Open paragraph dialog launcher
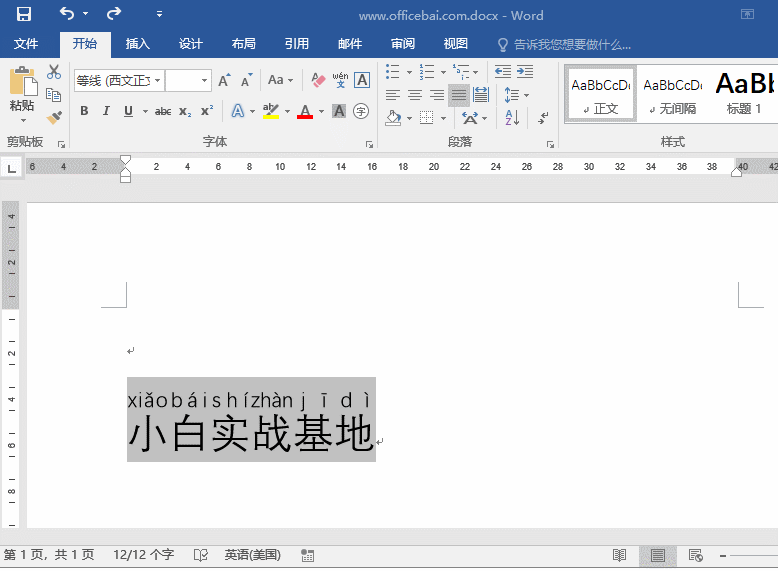This screenshot has width=778, height=571. (x=550, y=144)
